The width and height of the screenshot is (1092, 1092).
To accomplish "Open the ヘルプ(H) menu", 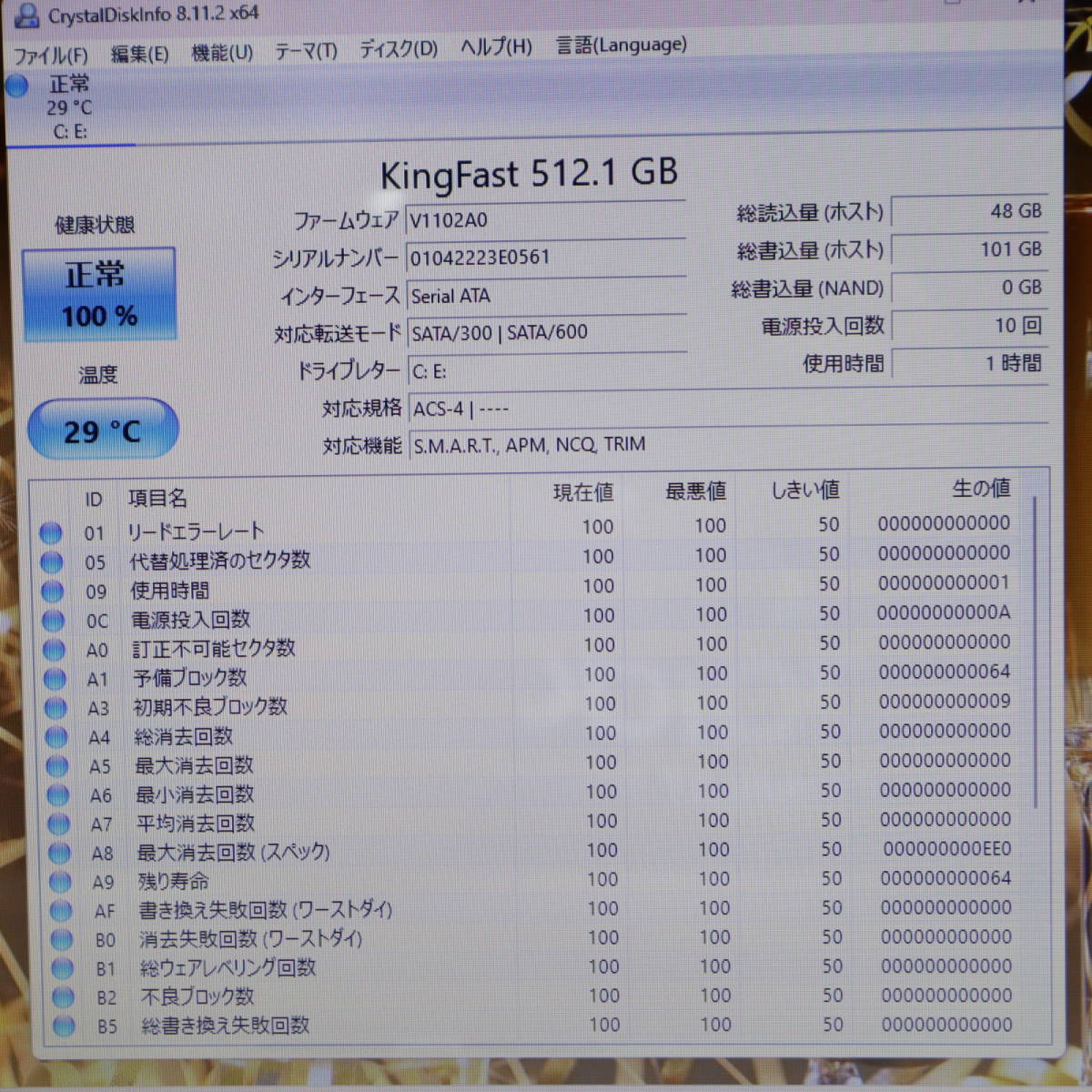I will [x=496, y=47].
